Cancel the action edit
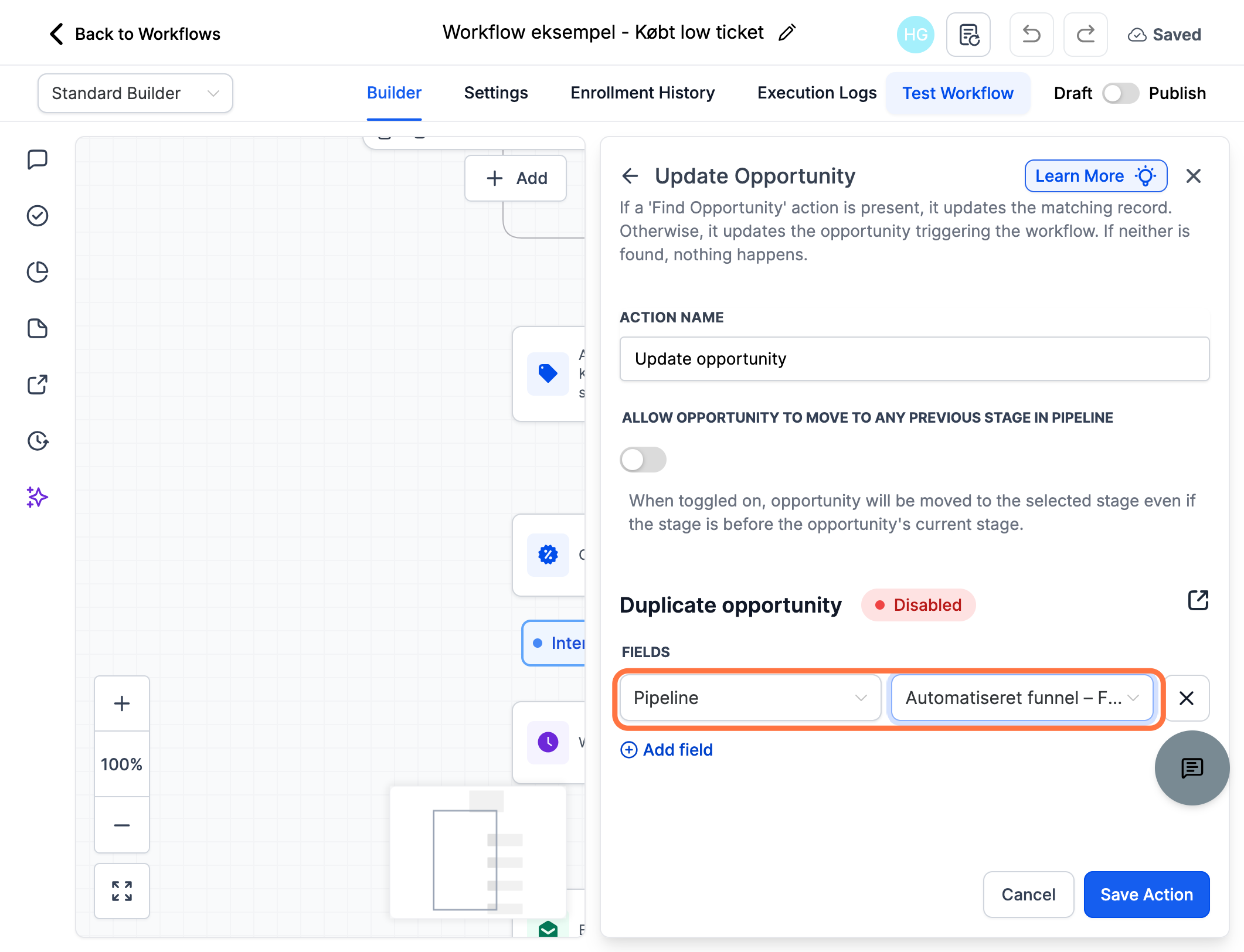1244x952 pixels. [x=1028, y=895]
